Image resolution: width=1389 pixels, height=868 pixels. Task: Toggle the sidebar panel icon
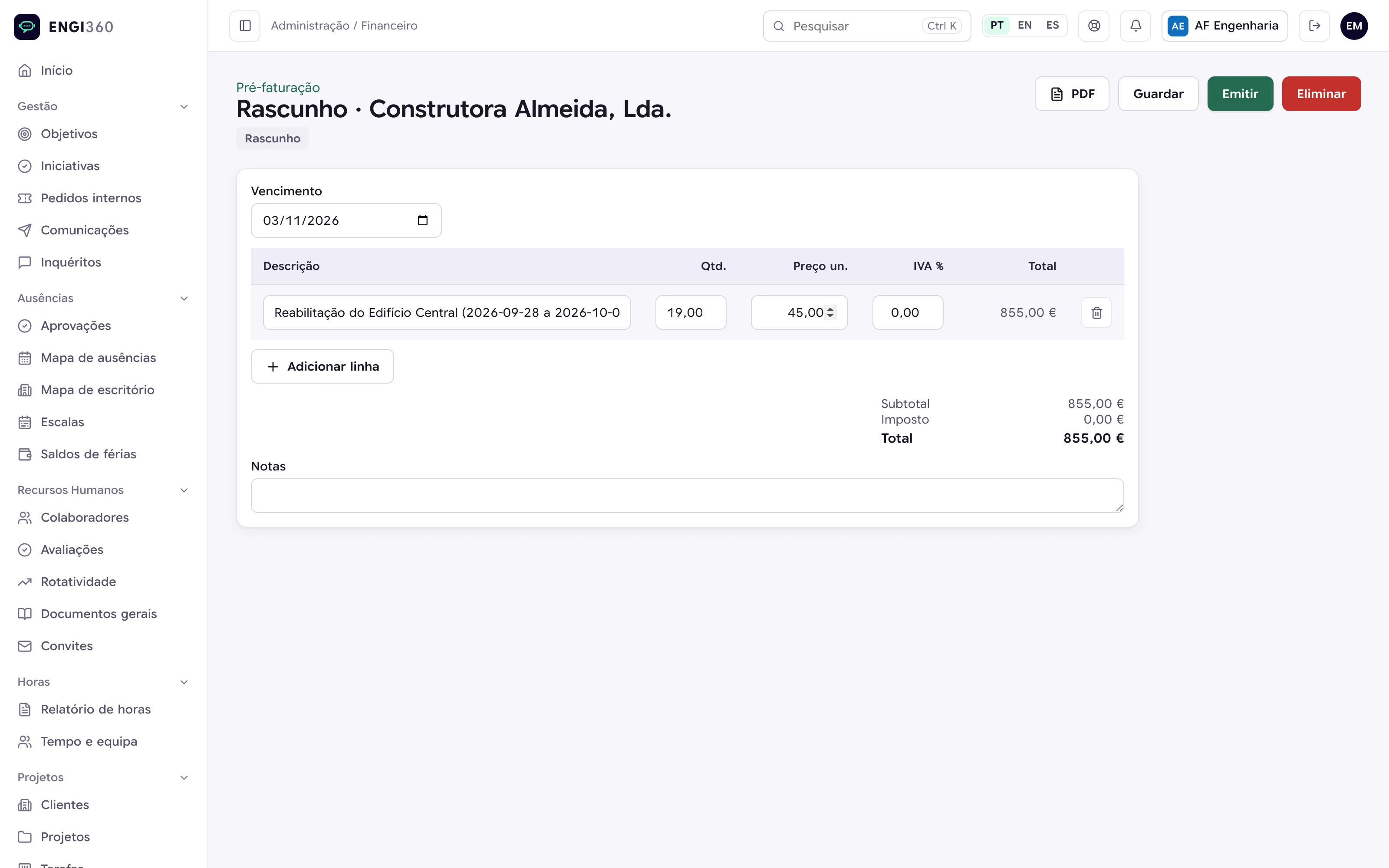pyautogui.click(x=244, y=26)
